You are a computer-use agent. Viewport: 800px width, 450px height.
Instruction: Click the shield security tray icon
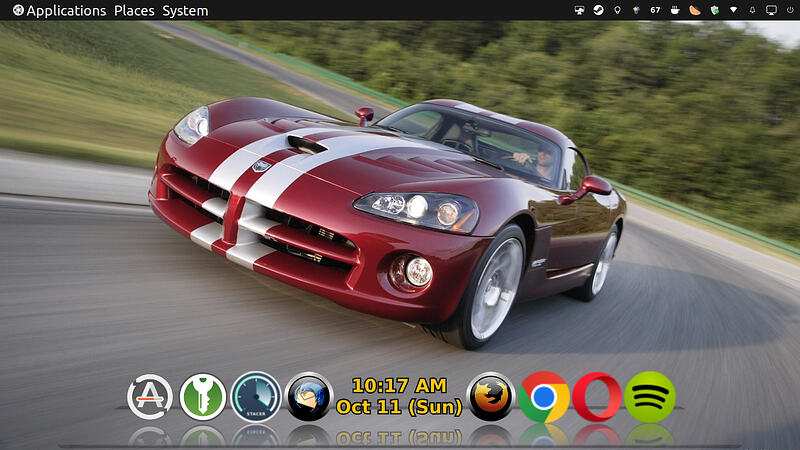(715, 10)
